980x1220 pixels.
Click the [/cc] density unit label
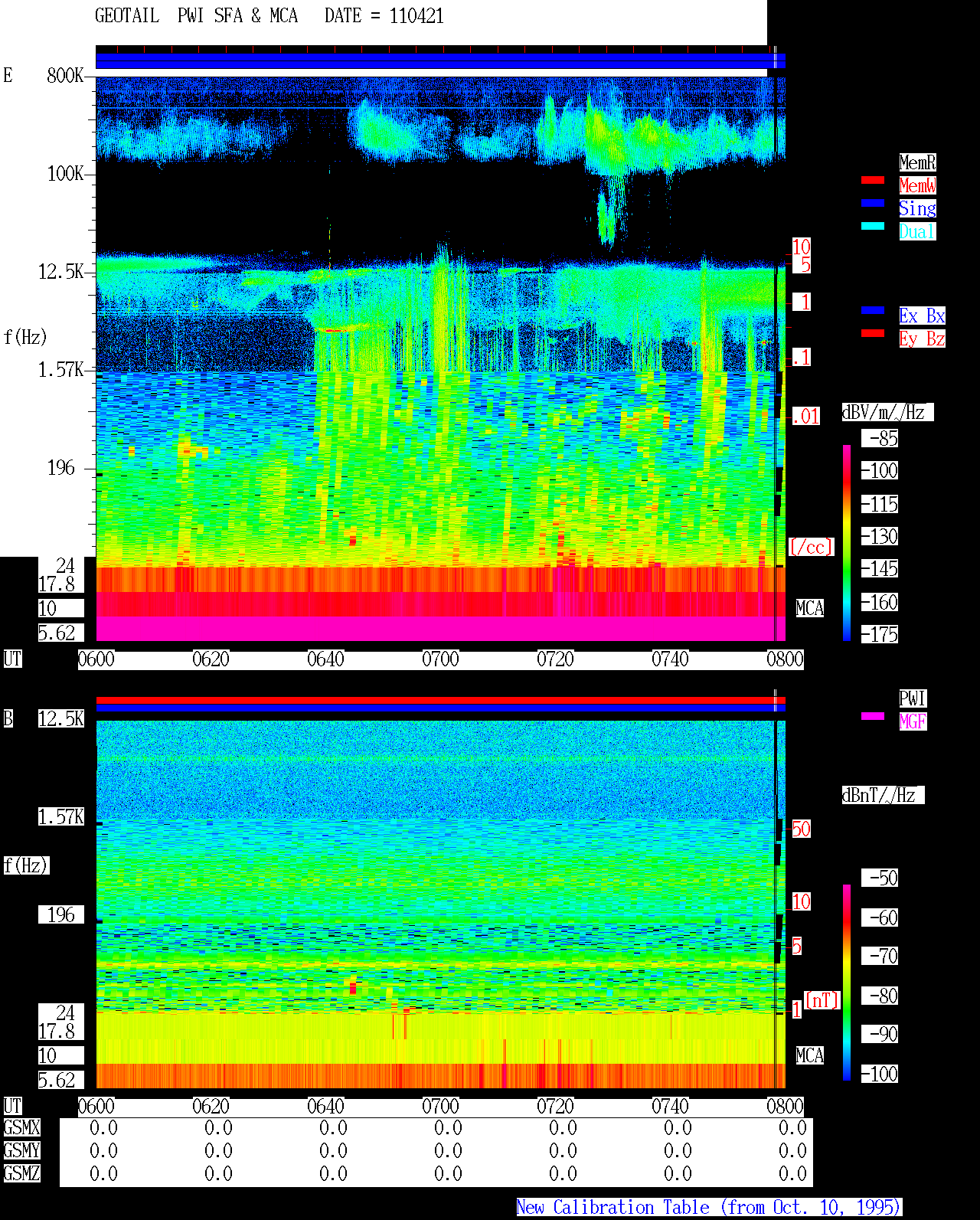click(x=811, y=547)
